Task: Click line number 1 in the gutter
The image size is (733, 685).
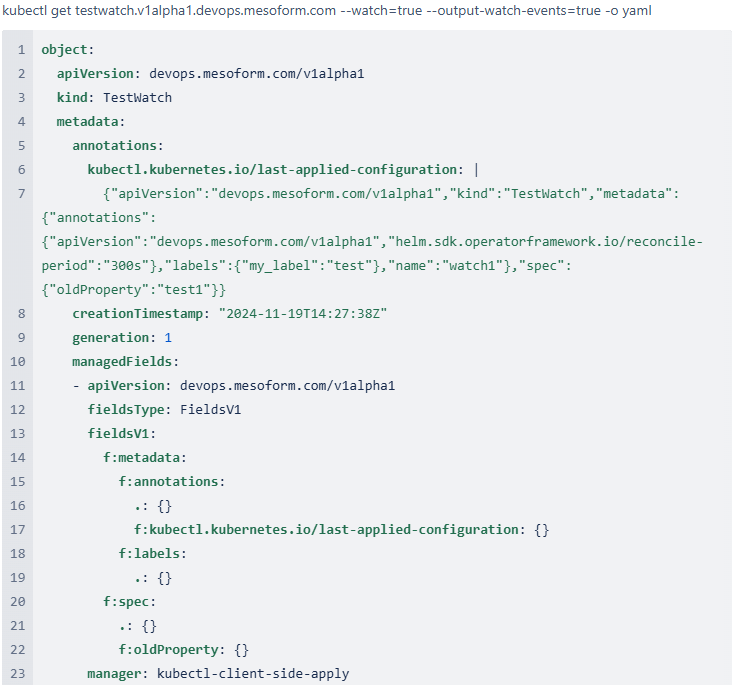Action: (x=21, y=50)
